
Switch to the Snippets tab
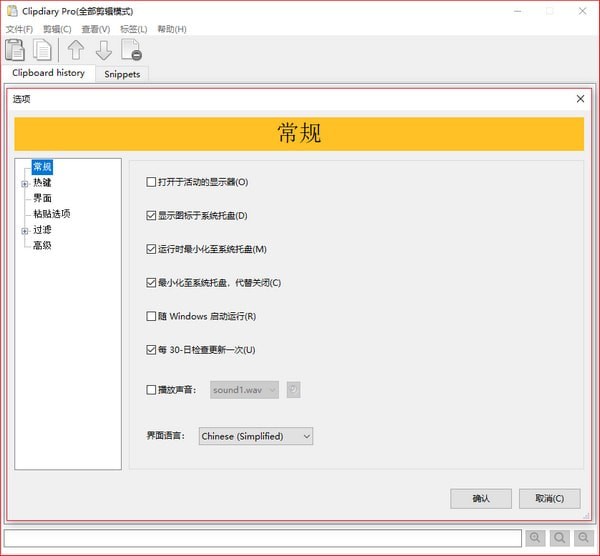122,74
